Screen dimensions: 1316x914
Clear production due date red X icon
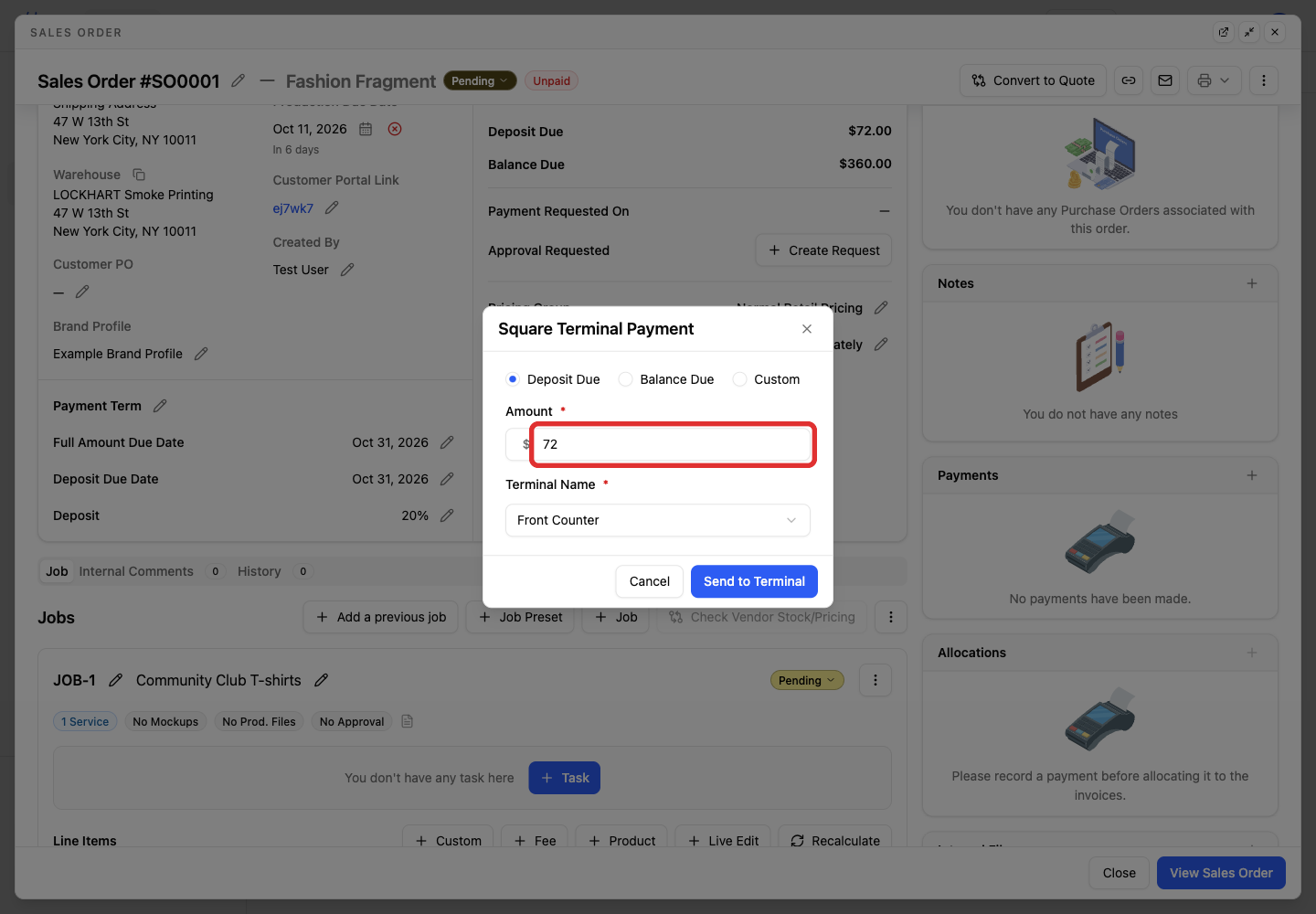coord(395,129)
